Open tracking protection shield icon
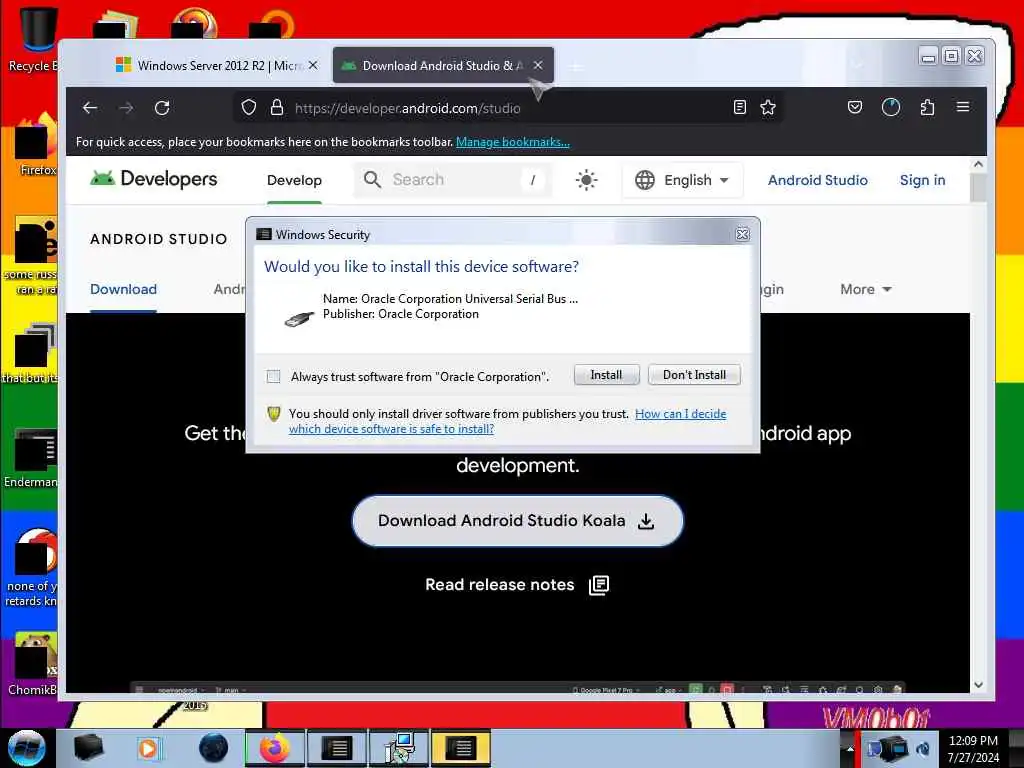Image resolution: width=1024 pixels, height=768 pixels. pyautogui.click(x=249, y=107)
